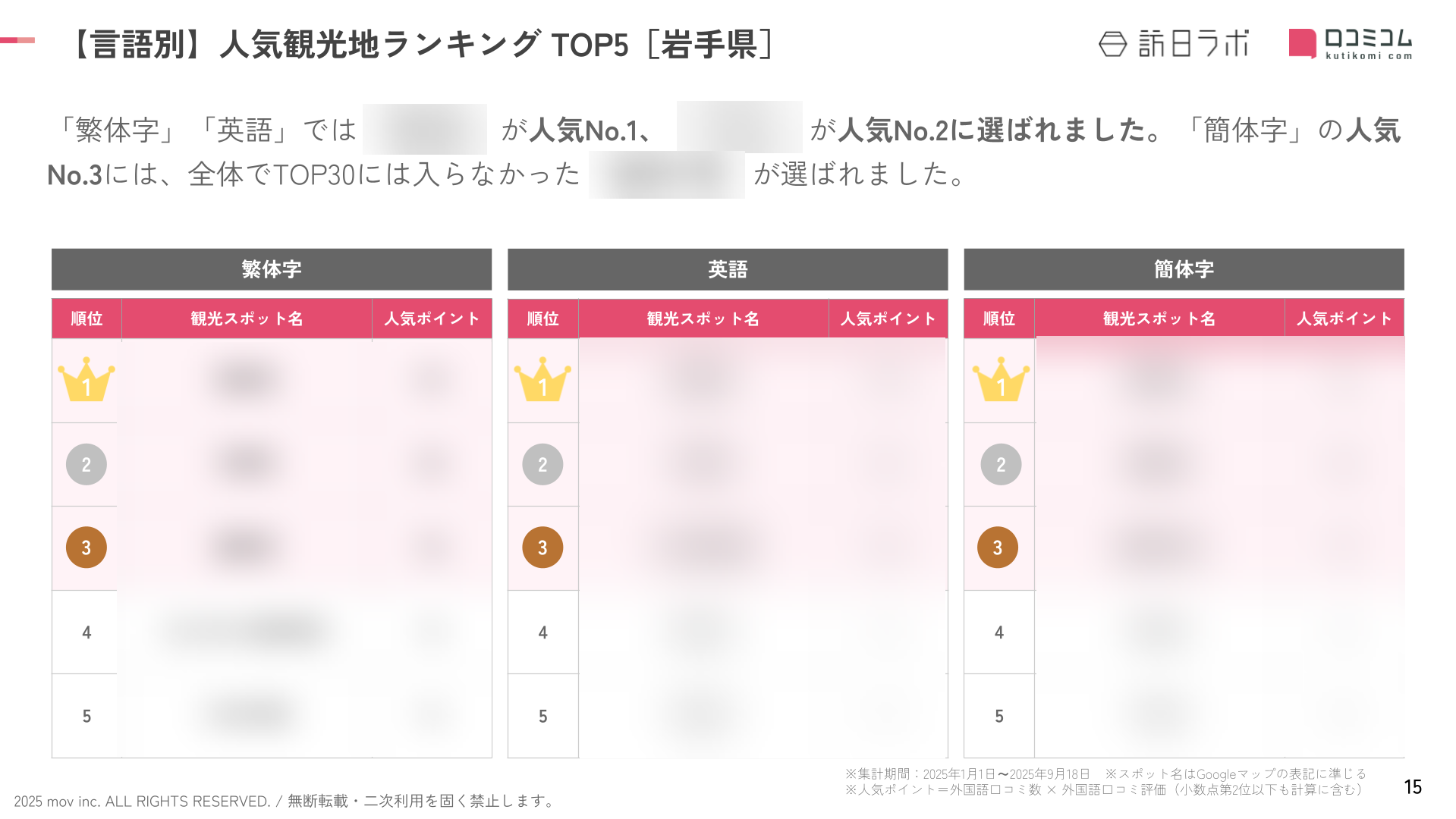This screenshot has height=819, width=1456.
Task: Click 順位 column header in 英語 table
Action: click(542, 318)
